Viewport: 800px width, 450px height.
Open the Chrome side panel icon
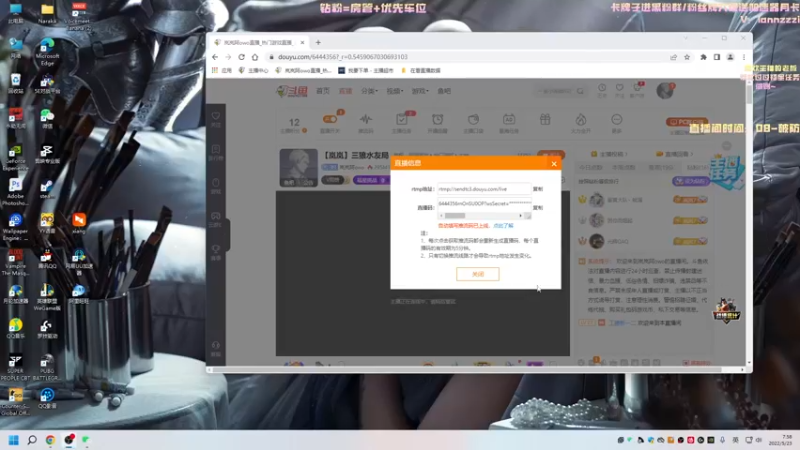[x=716, y=57]
